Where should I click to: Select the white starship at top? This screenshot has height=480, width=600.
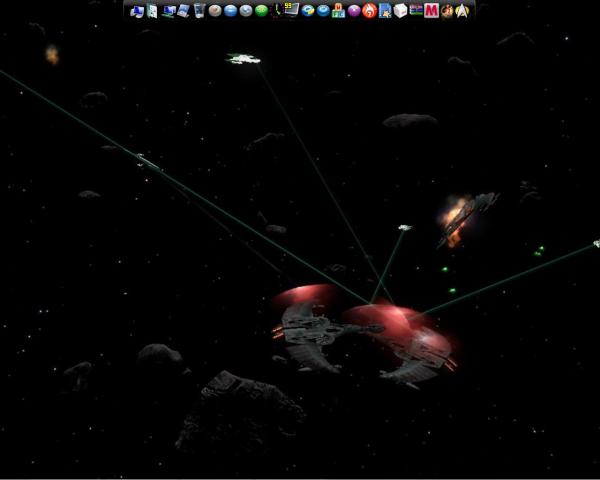click(242, 59)
